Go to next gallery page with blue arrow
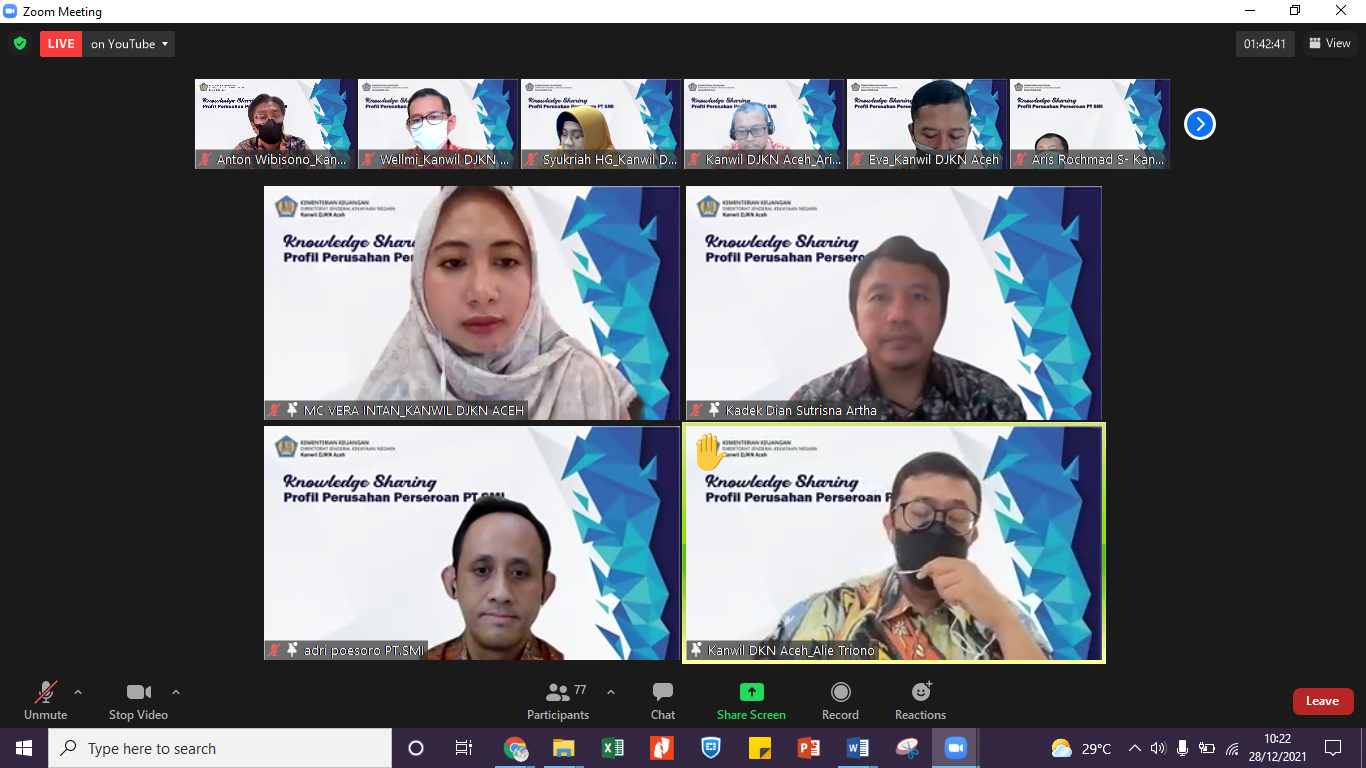The width and height of the screenshot is (1366, 768). (1199, 123)
